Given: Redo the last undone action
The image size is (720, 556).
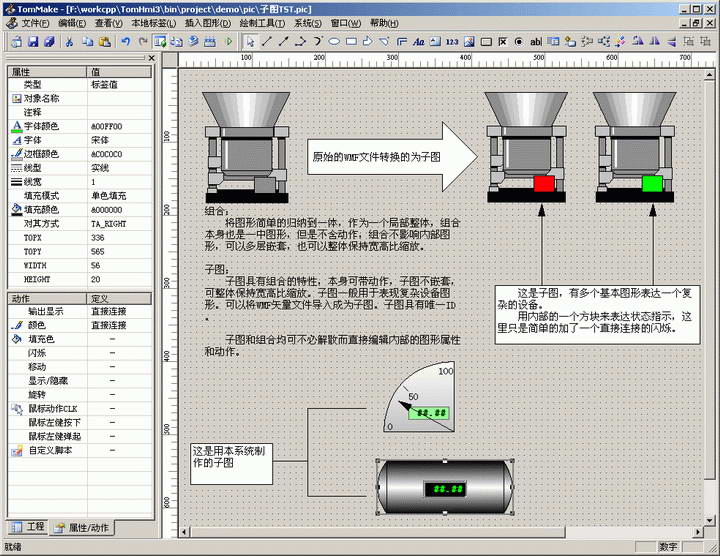Looking at the screenshot, I should [x=143, y=42].
